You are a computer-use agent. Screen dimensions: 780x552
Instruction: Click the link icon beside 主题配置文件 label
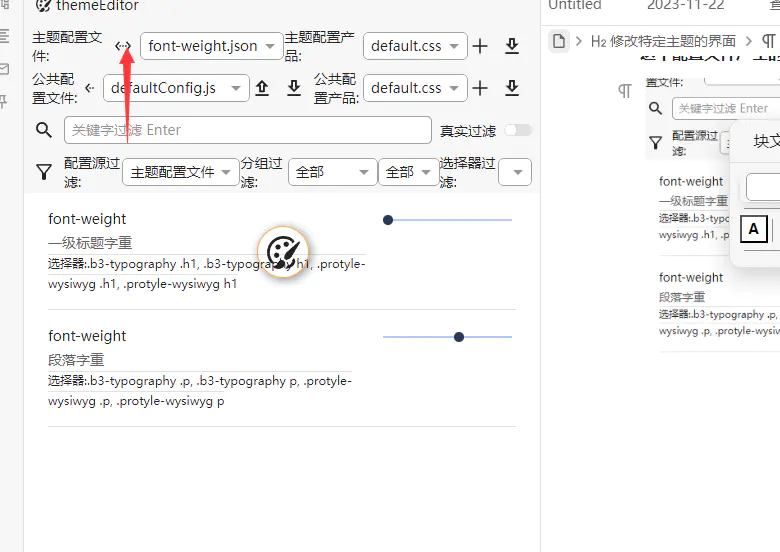coord(122,46)
